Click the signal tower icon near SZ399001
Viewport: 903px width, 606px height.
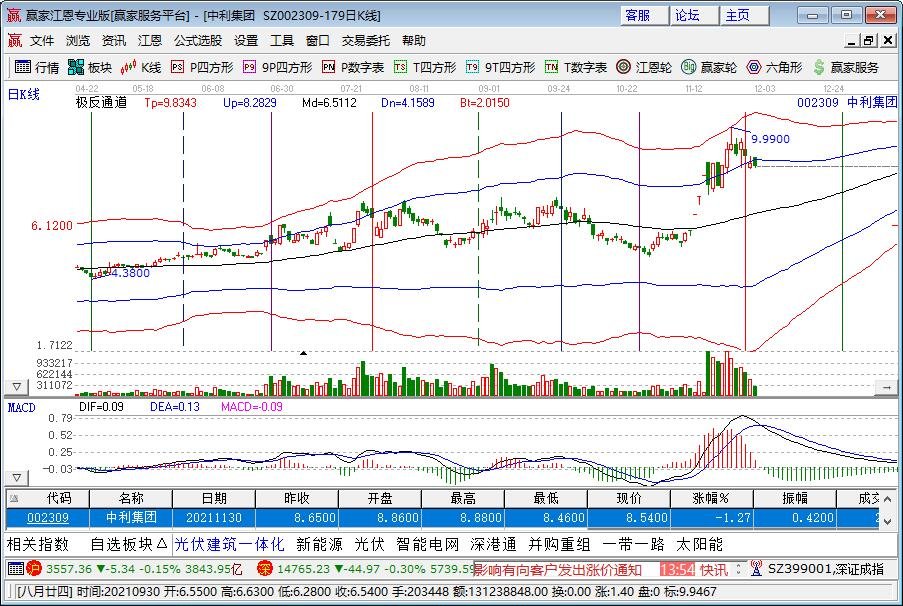[756, 569]
